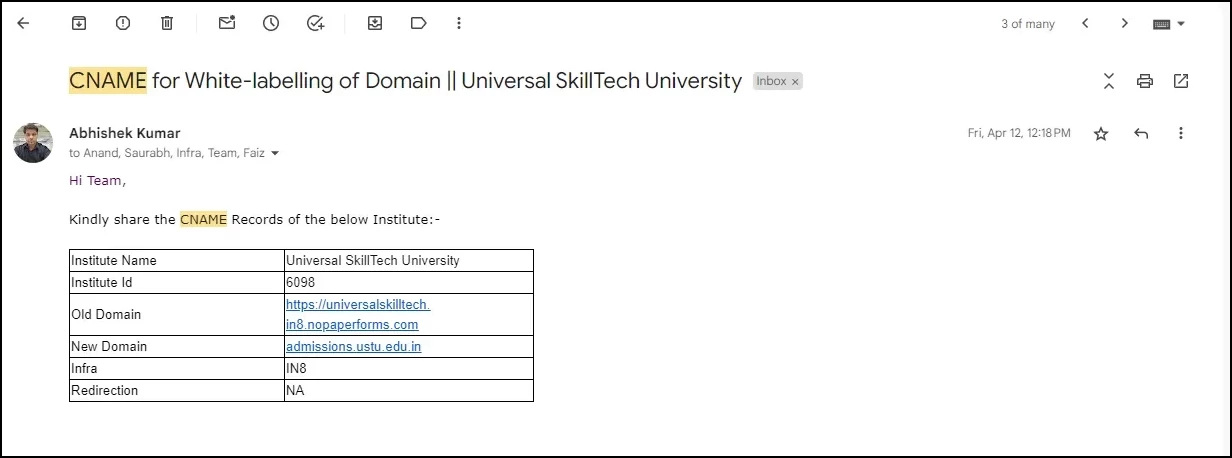The width and height of the screenshot is (1232, 458).
Task: Archive this email conversation
Action: [x=79, y=23]
